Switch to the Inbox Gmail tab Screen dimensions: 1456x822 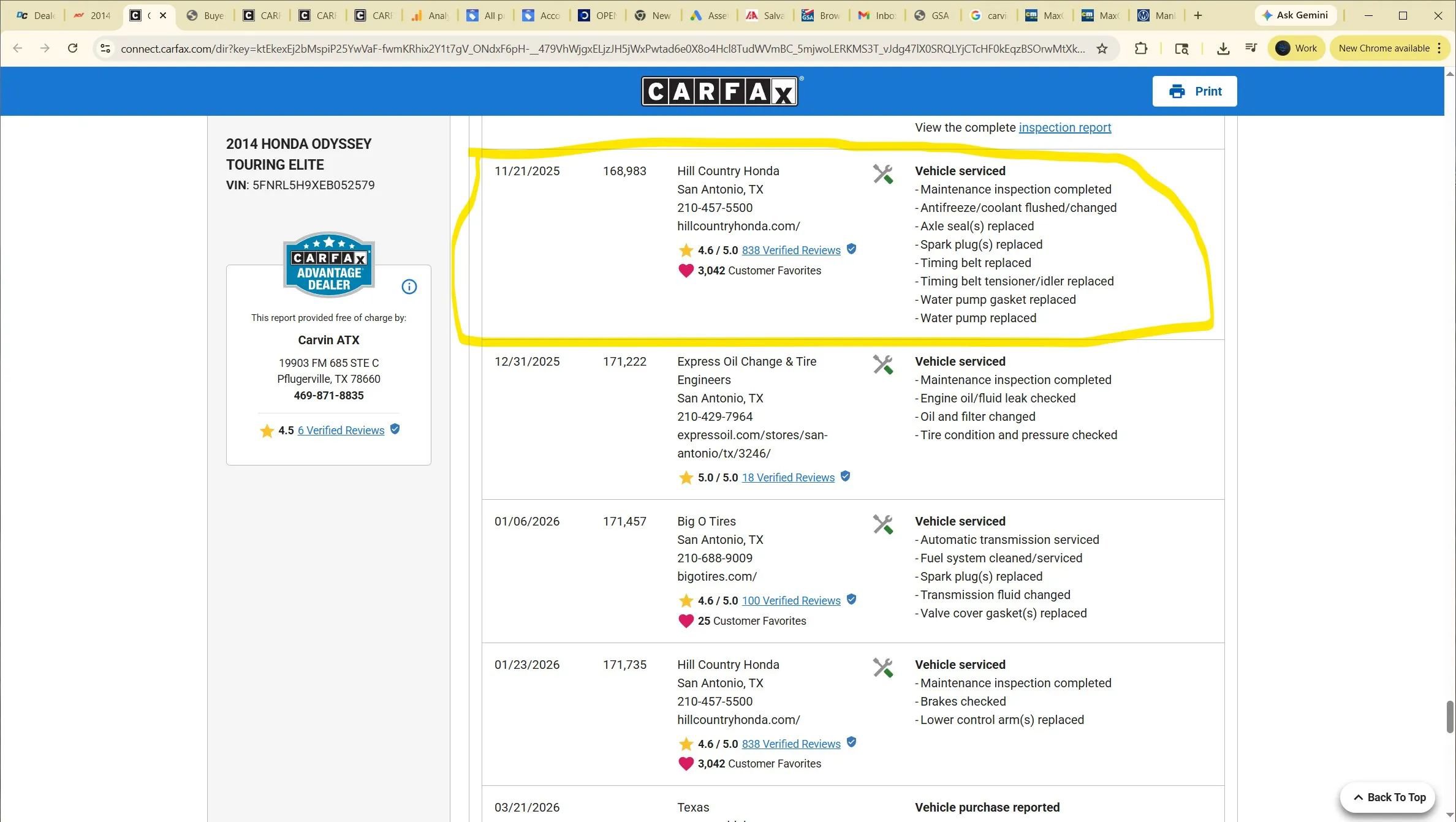click(876, 15)
